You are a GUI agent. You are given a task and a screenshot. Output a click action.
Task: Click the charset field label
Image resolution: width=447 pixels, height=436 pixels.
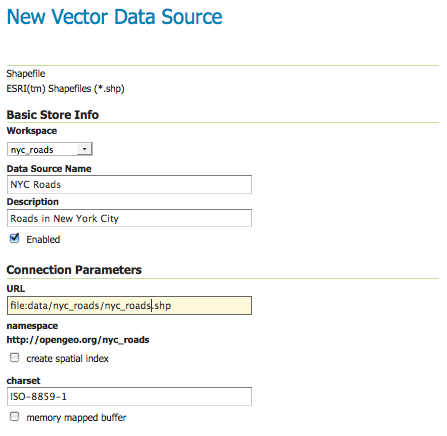click(23, 381)
